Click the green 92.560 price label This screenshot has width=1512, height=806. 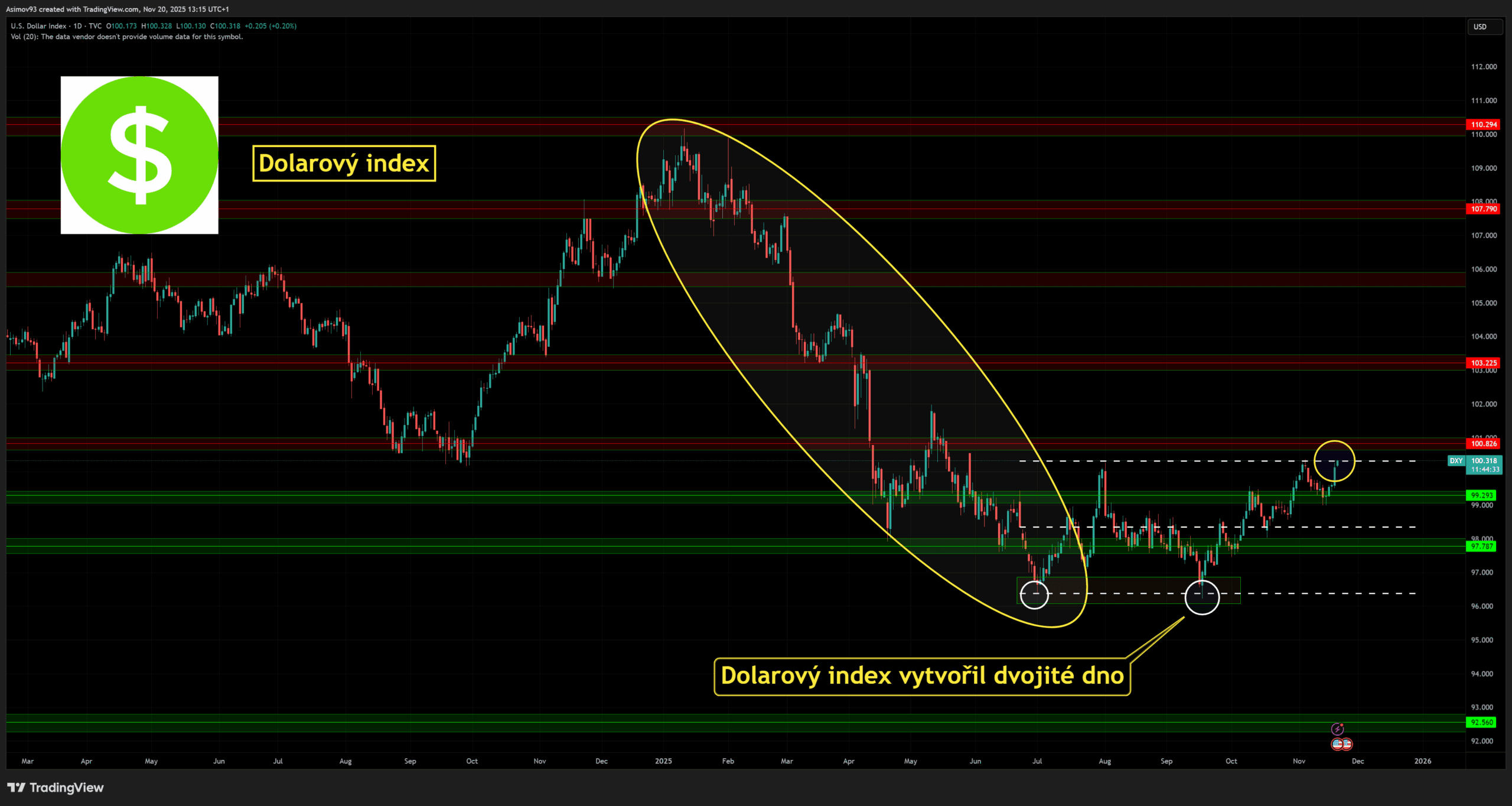point(1482,722)
